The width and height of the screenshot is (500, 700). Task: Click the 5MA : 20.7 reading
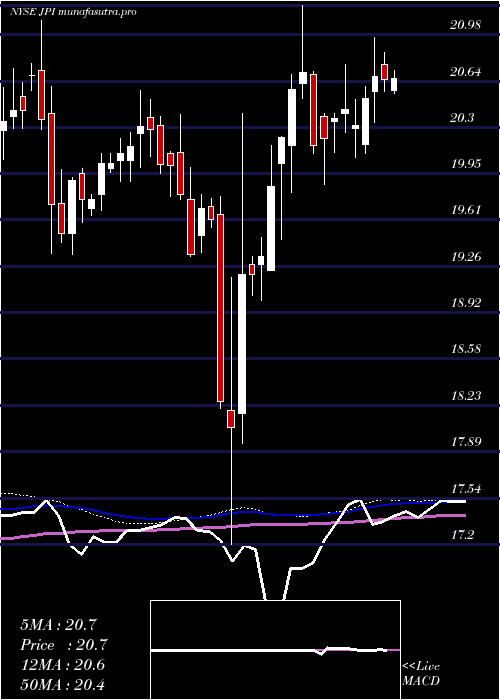tap(58, 625)
